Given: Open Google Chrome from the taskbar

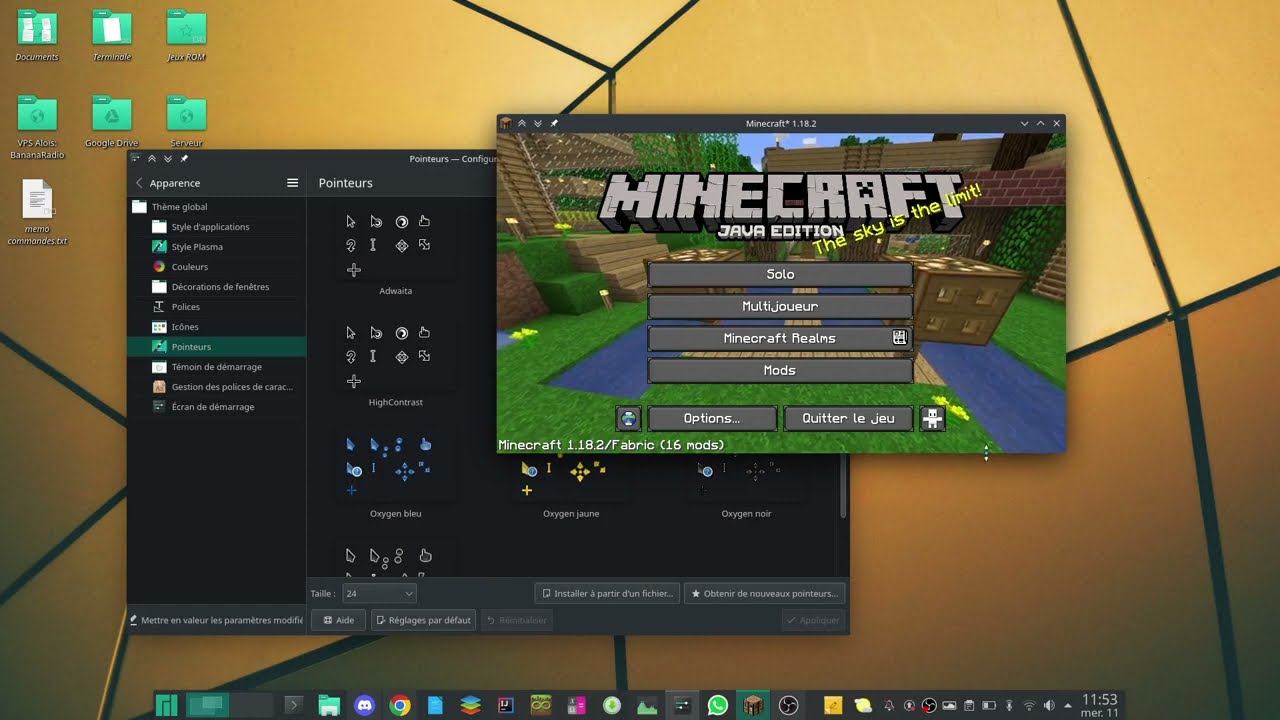Looking at the screenshot, I should click(x=400, y=706).
